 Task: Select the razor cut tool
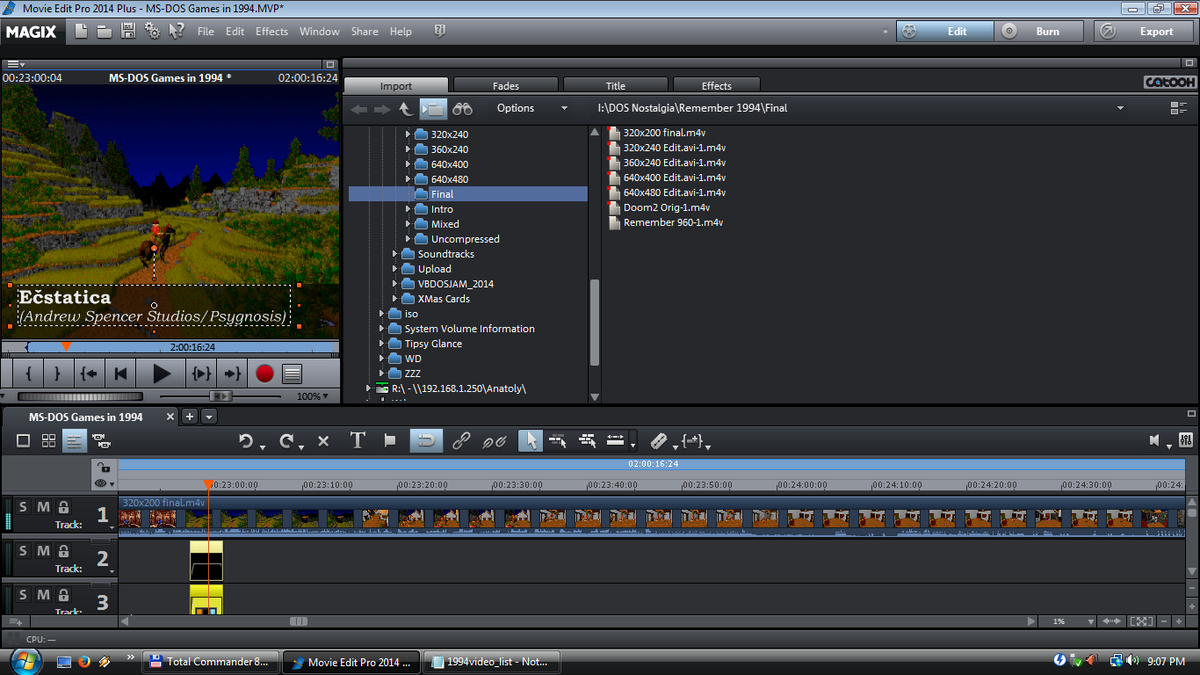[x=657, y=441]
